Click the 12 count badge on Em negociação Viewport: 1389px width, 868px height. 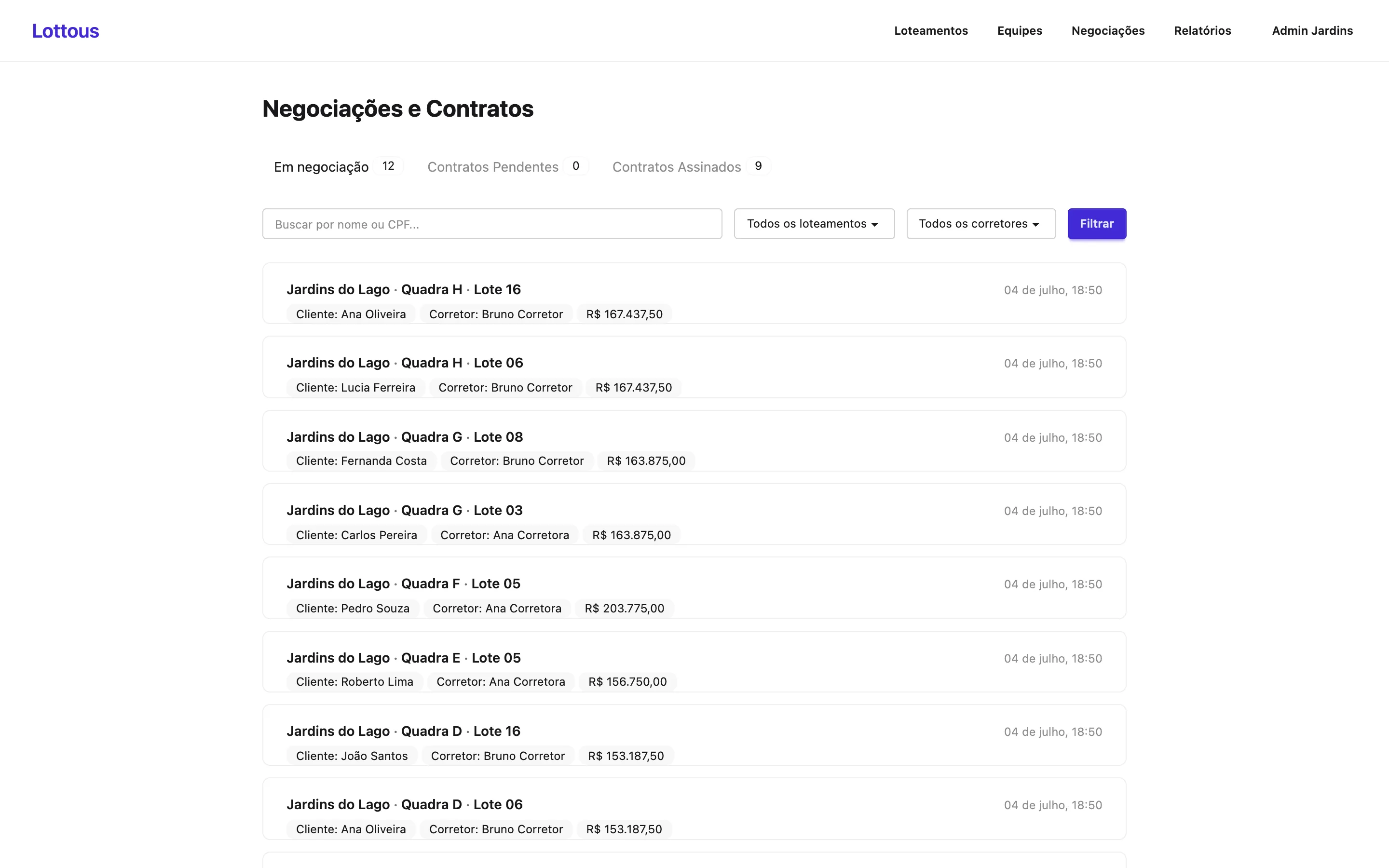pyautogui.click(x=389, y=166)
